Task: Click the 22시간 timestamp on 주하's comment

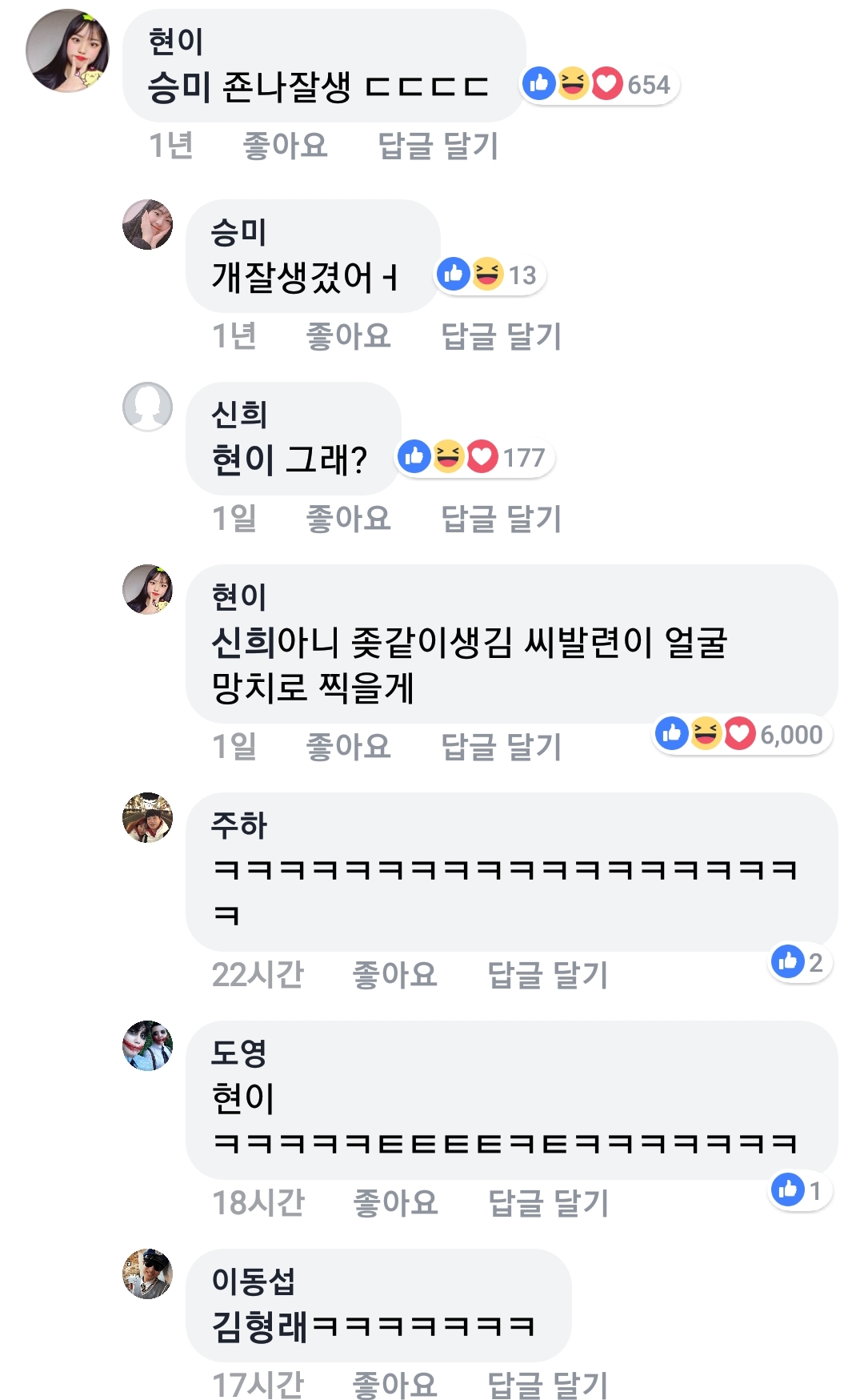Action: [x=258, y=975]
